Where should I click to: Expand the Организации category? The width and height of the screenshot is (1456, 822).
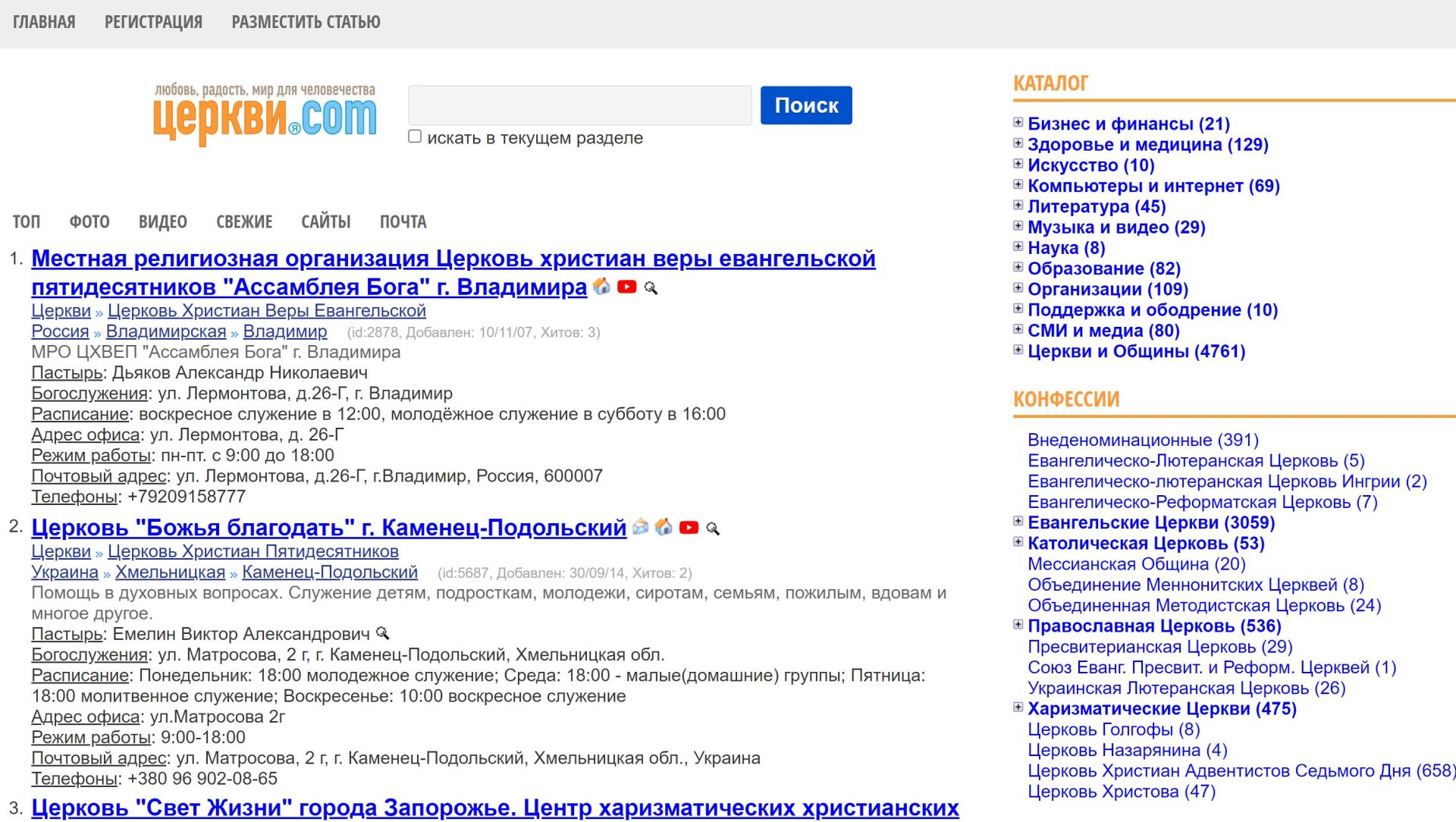1018,287
